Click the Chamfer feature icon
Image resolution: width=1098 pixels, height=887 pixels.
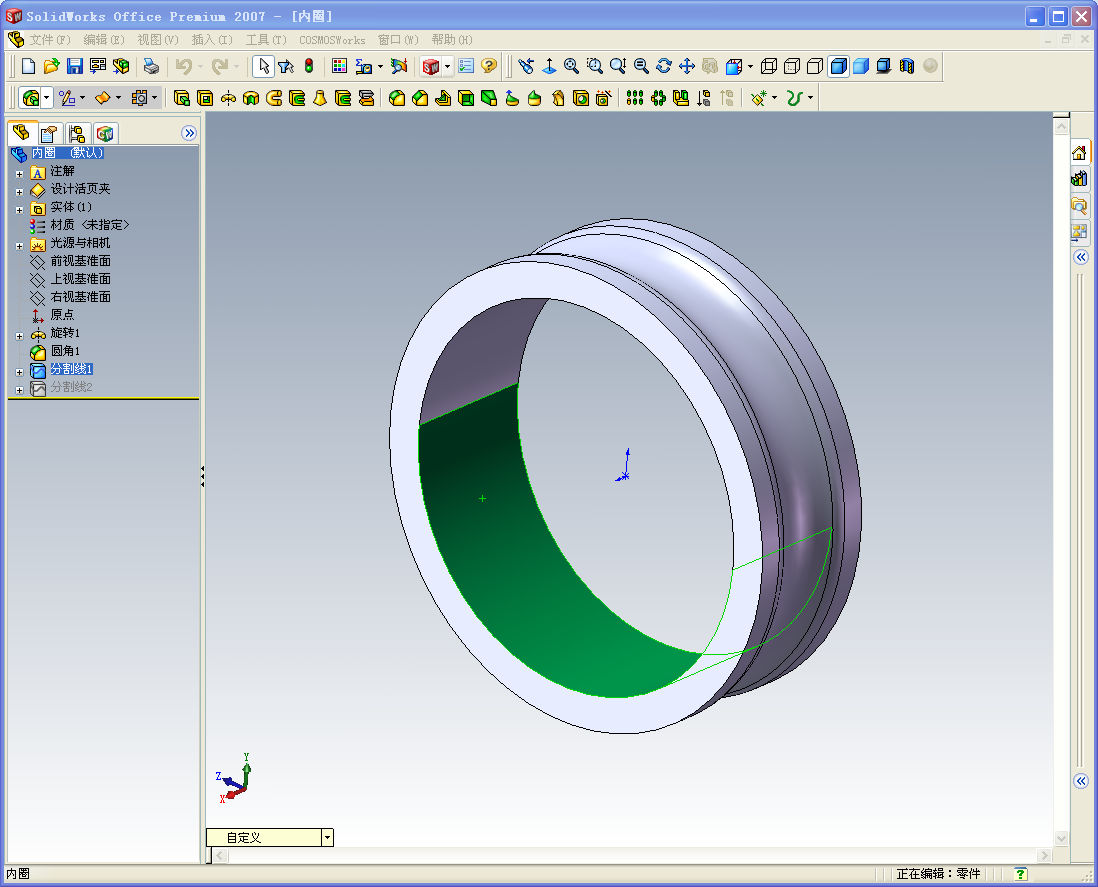click(x=419, y=98)
